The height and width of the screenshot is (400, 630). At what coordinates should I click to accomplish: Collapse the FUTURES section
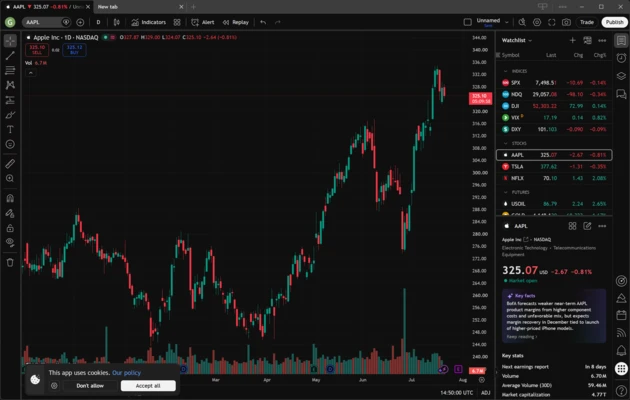[x=506, y=192]
